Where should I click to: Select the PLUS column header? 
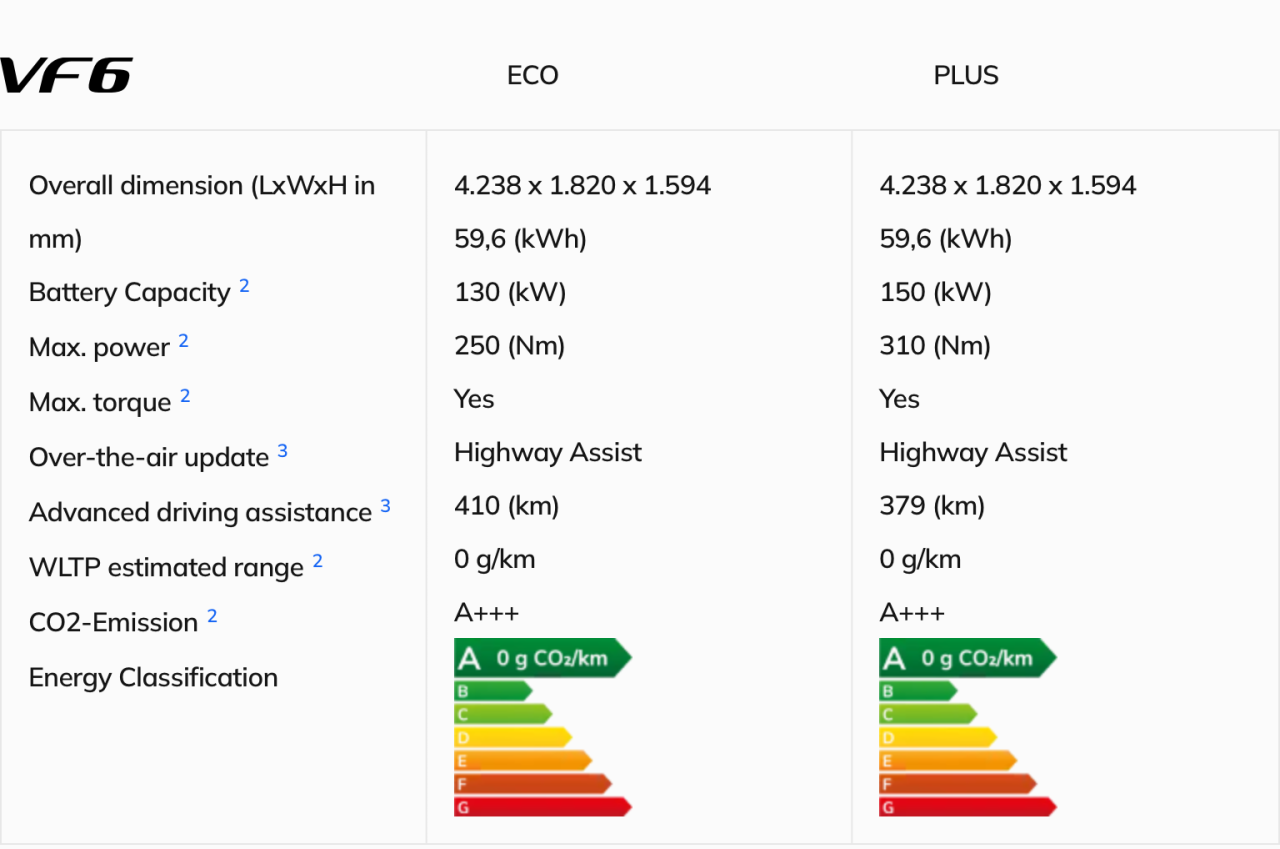(x=966, y=76)
